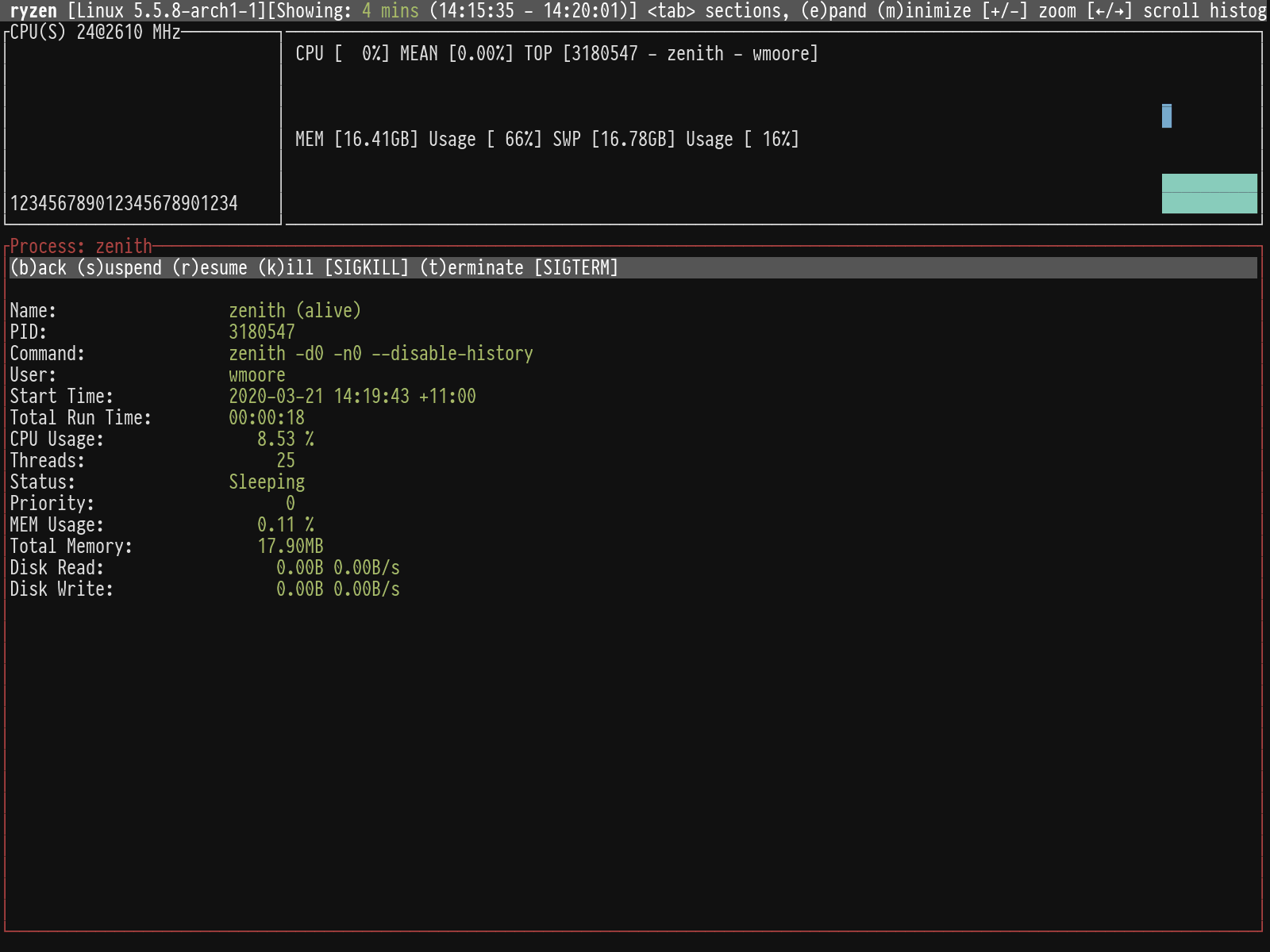
Task: Click the CPU usage value '8.53 %'
Action: (x=286, y=440)
